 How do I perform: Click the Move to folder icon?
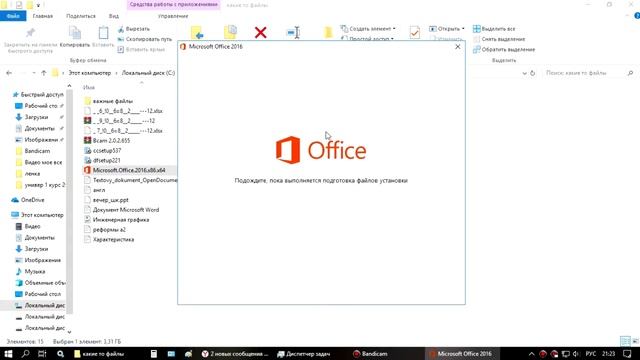197,32
